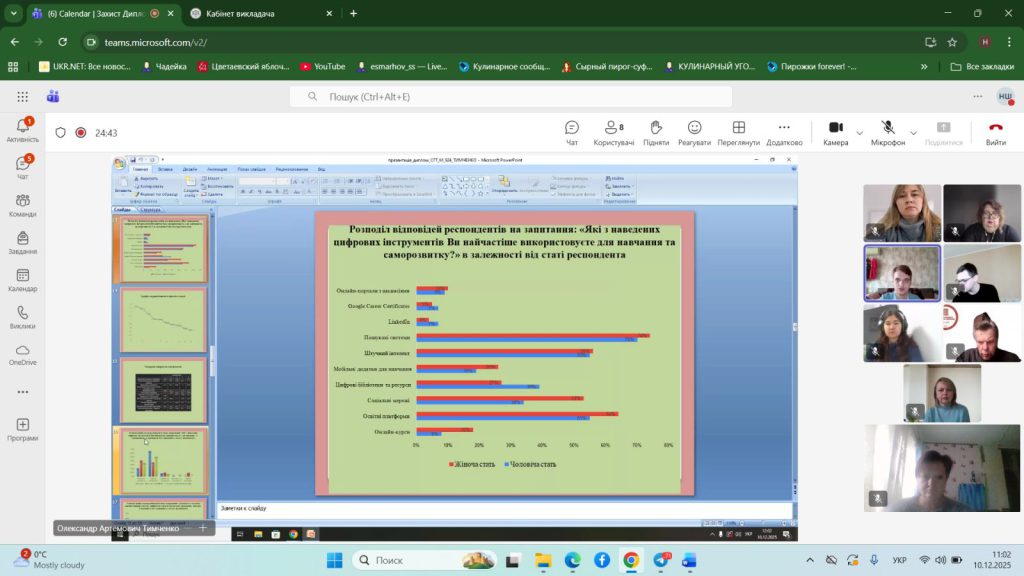Open the YouTube bookmark
This screenshot has height=576, width=1024.
point(322,66)
